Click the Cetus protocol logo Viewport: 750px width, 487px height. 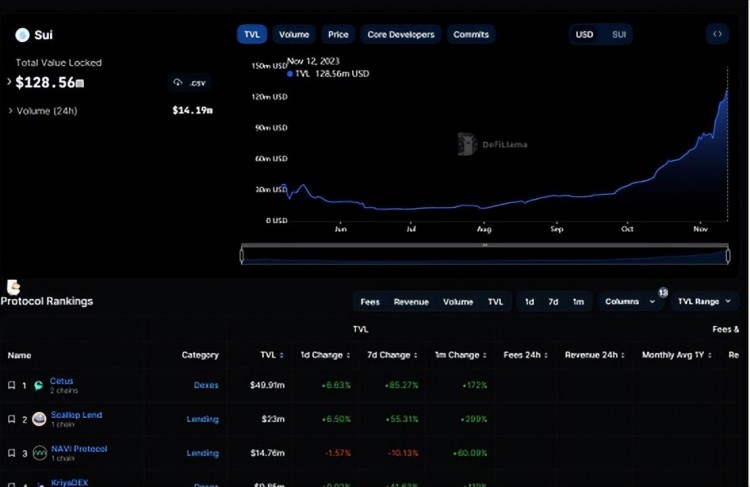39,386
